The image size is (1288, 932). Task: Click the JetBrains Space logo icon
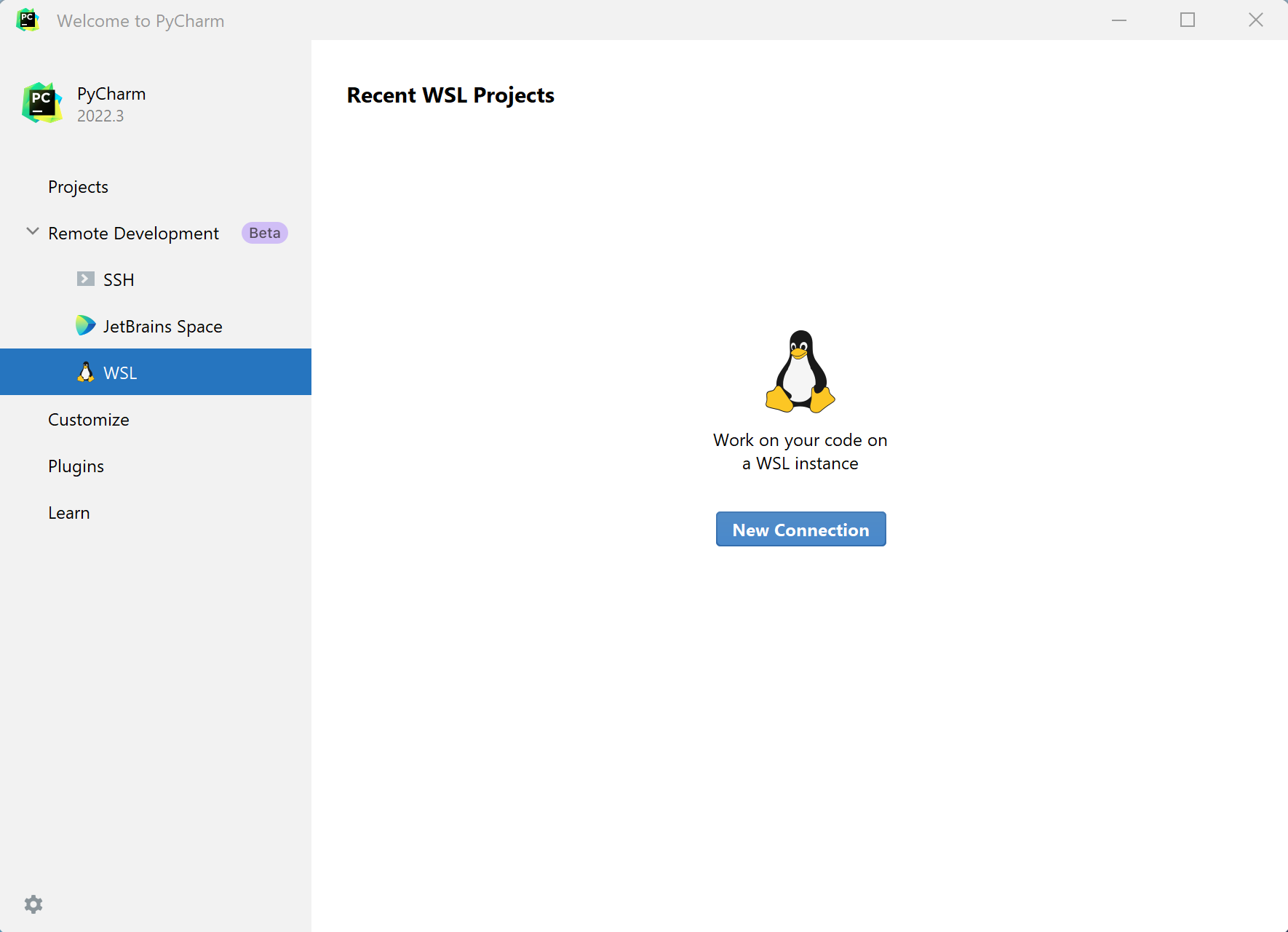pos(86,326)
